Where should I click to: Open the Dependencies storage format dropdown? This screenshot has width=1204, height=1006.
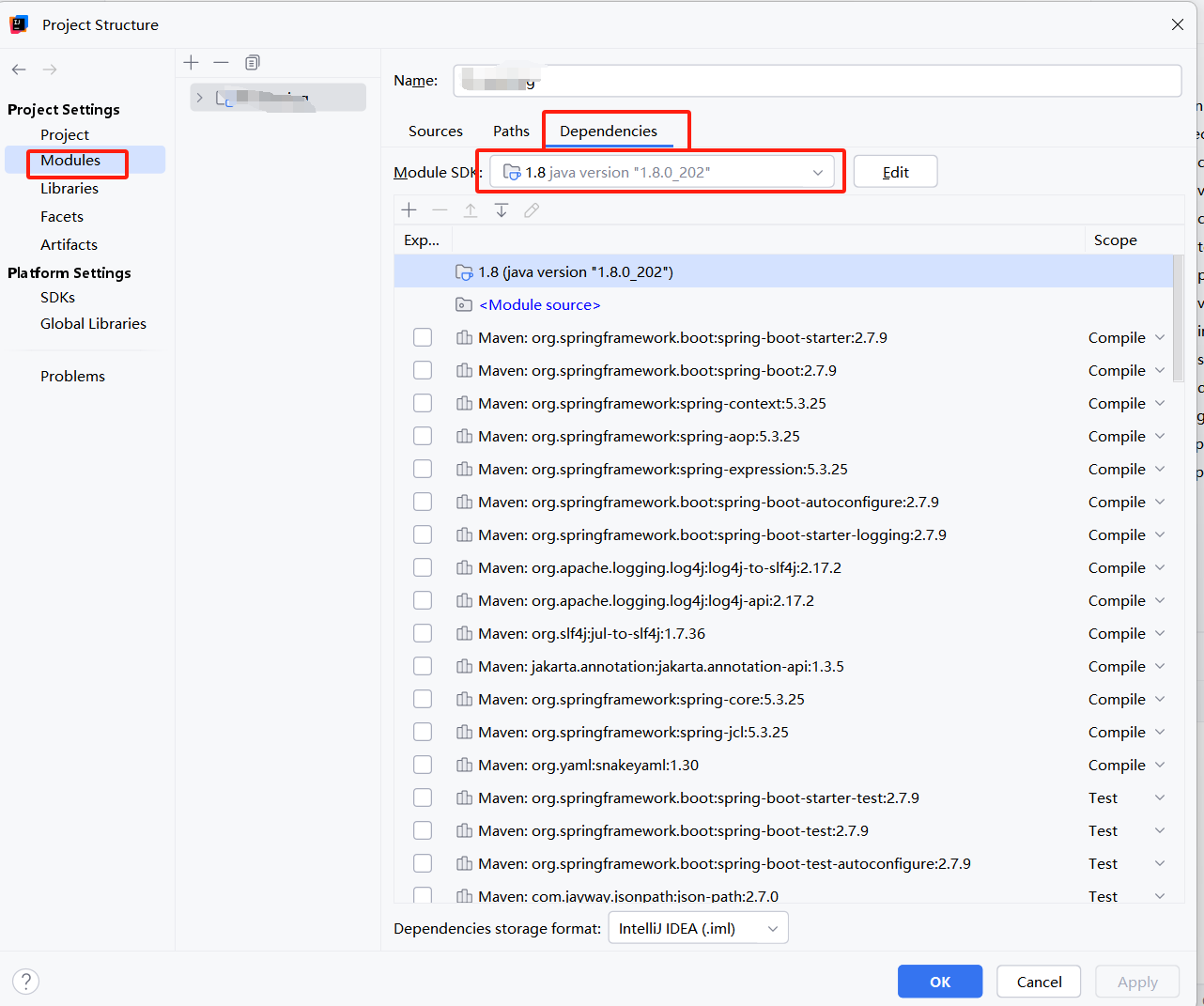[x=698, y=928]
